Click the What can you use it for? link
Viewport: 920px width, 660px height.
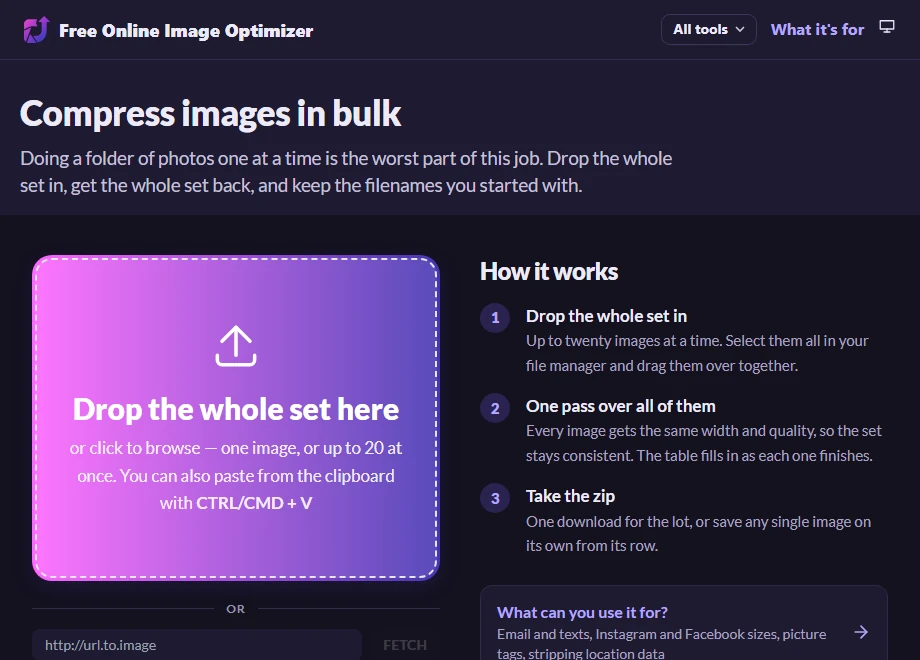(582, 612)
